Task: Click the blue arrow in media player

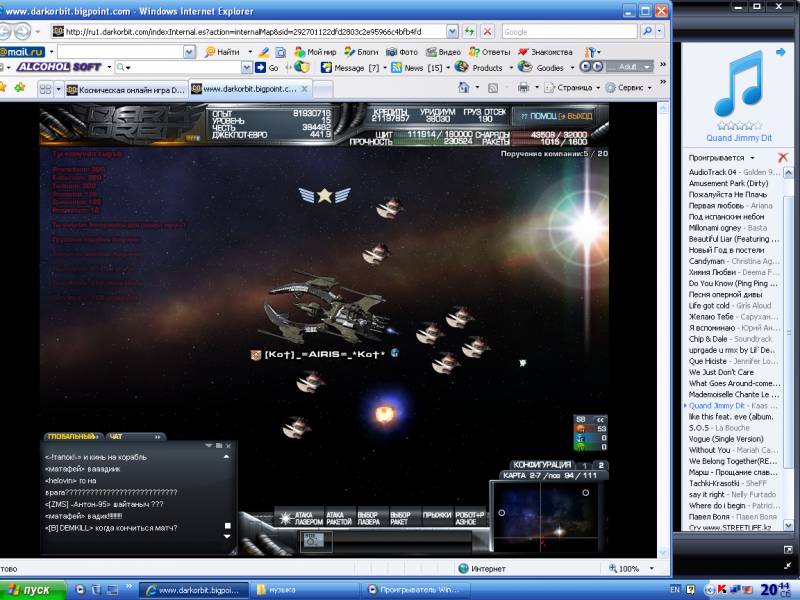Action: (780, 52)
